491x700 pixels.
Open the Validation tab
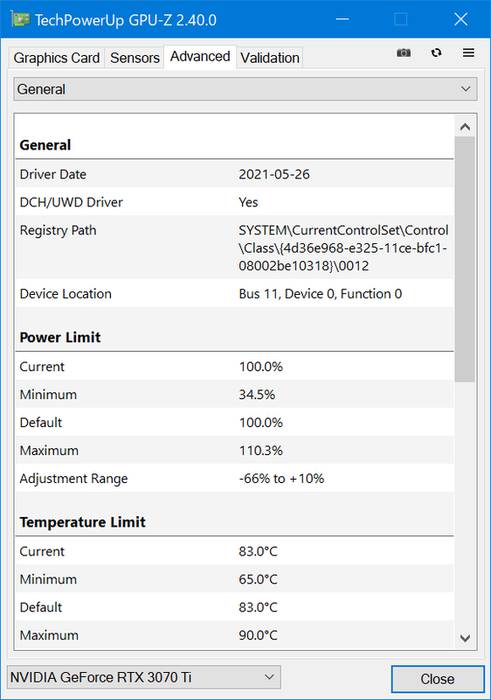270,58
